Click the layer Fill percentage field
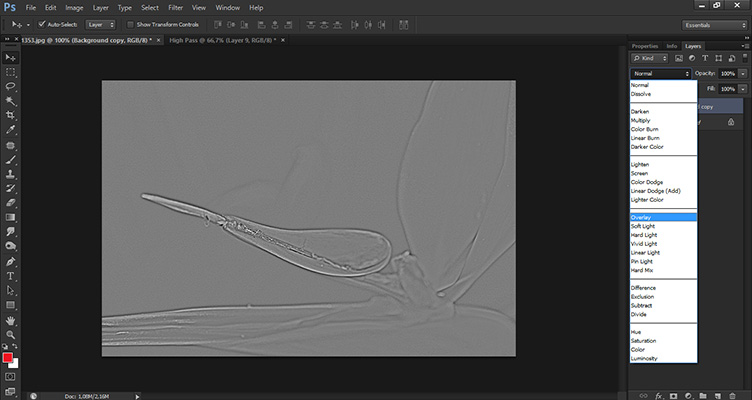The width and height of the screenshot is (752, 400). pos(727,89)
